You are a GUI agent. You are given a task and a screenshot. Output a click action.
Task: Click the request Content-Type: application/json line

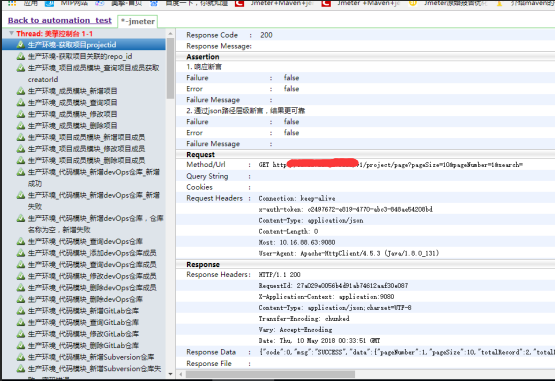click(x=311, y=220)
